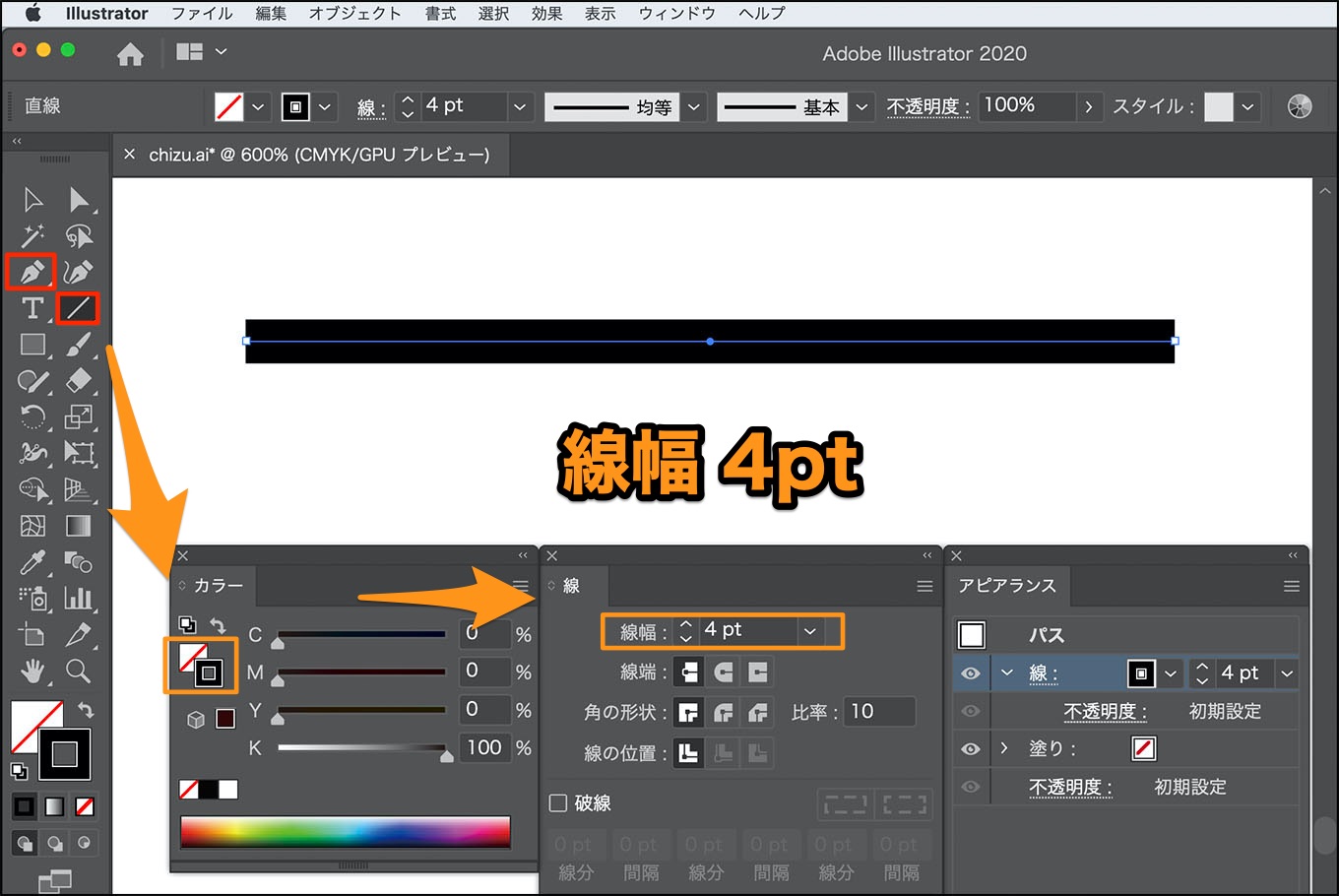Click 比率 miter limit field
This screenshot has width=1339, height=896.
click(880, 712)
